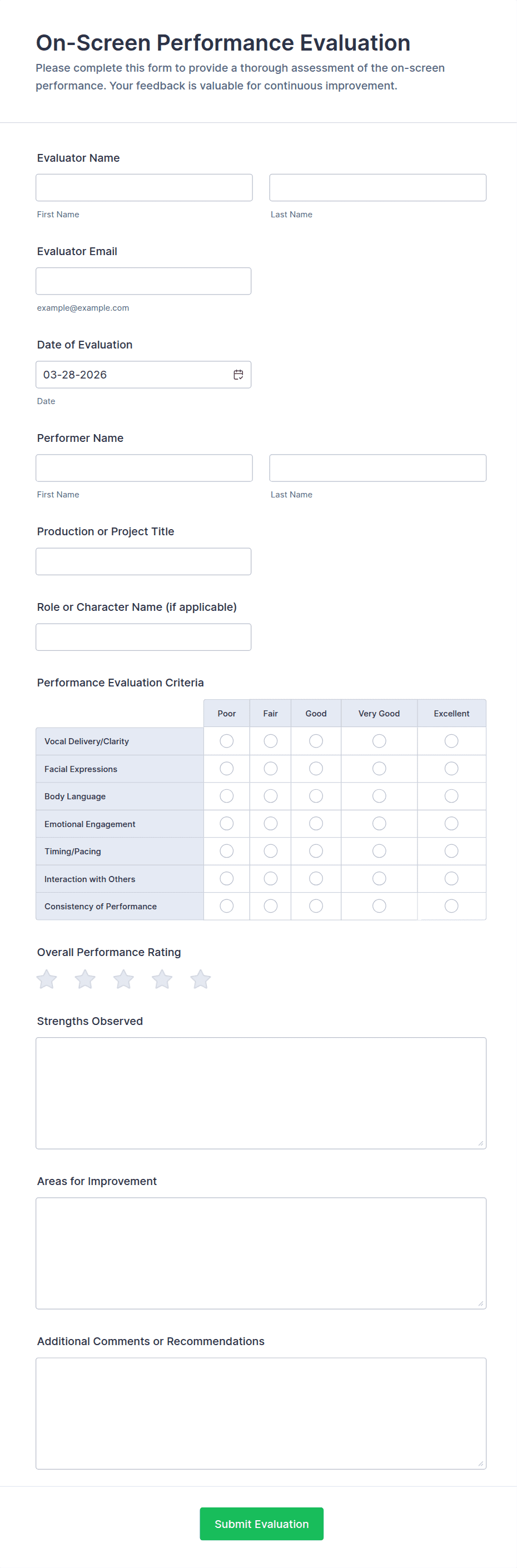The image size is (517, 1568).
Task: Mark Facial Expressions as Good
Action: (x=315, y=769)
